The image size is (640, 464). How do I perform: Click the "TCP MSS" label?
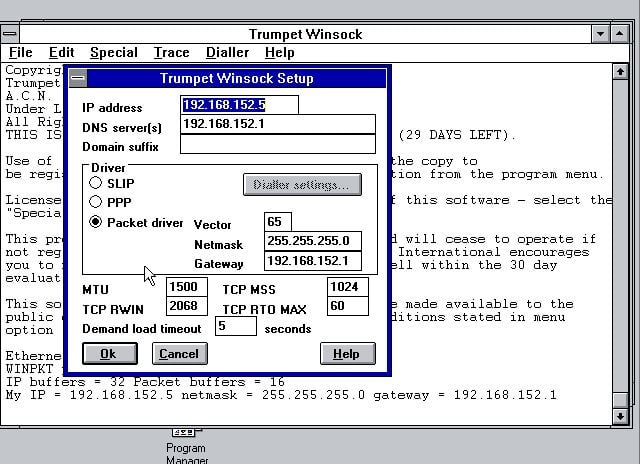[249, 290]
